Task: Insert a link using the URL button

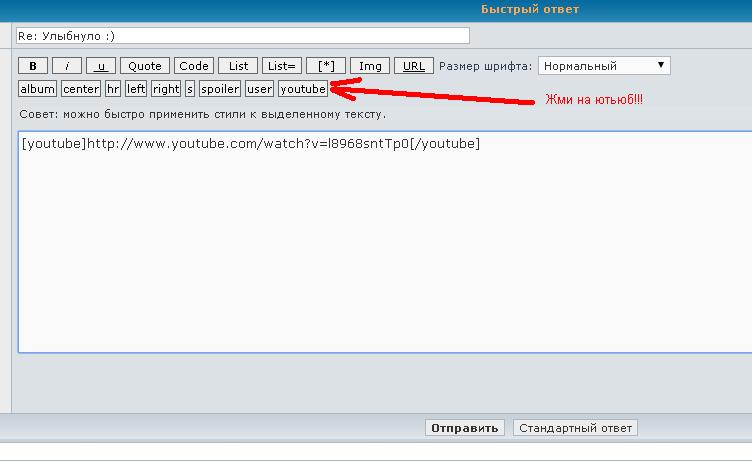Action: pyautogui.click(x=414, y=66)
